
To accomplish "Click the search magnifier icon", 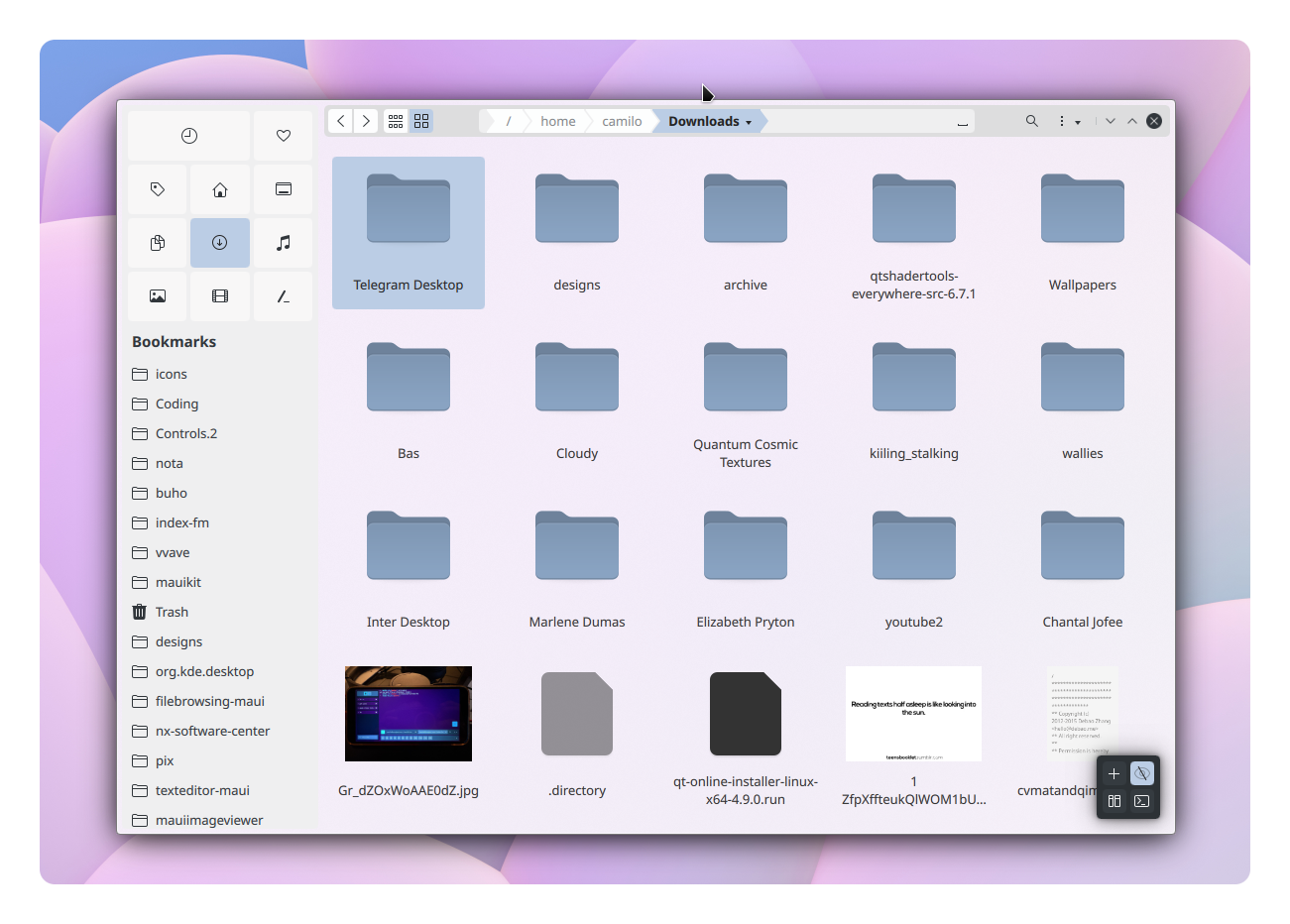I will (x=1031, y=121).
